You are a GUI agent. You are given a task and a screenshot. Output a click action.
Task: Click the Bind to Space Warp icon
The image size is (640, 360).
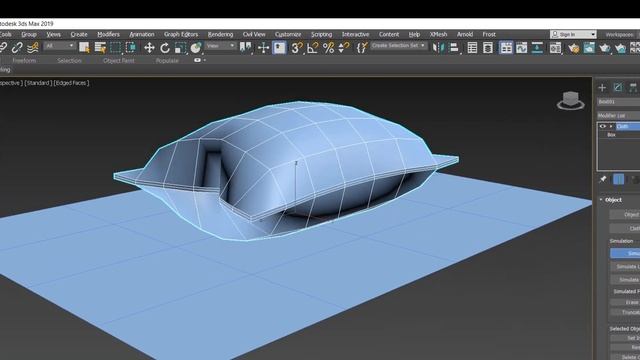tap(32, 48)
